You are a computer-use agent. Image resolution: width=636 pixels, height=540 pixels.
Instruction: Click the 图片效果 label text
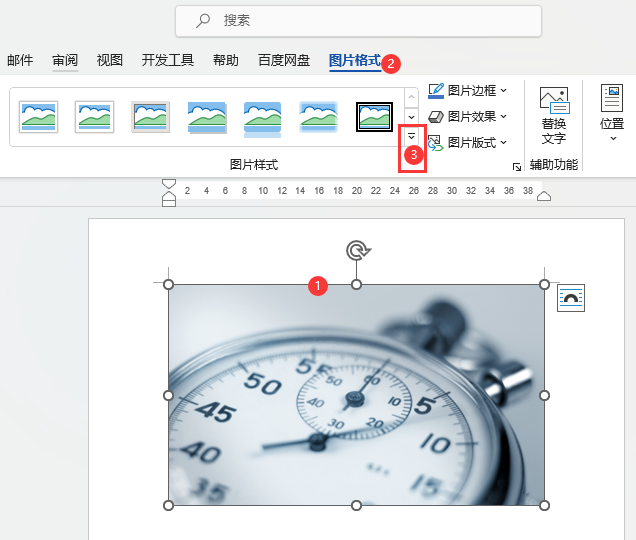[x=472, y=117]
